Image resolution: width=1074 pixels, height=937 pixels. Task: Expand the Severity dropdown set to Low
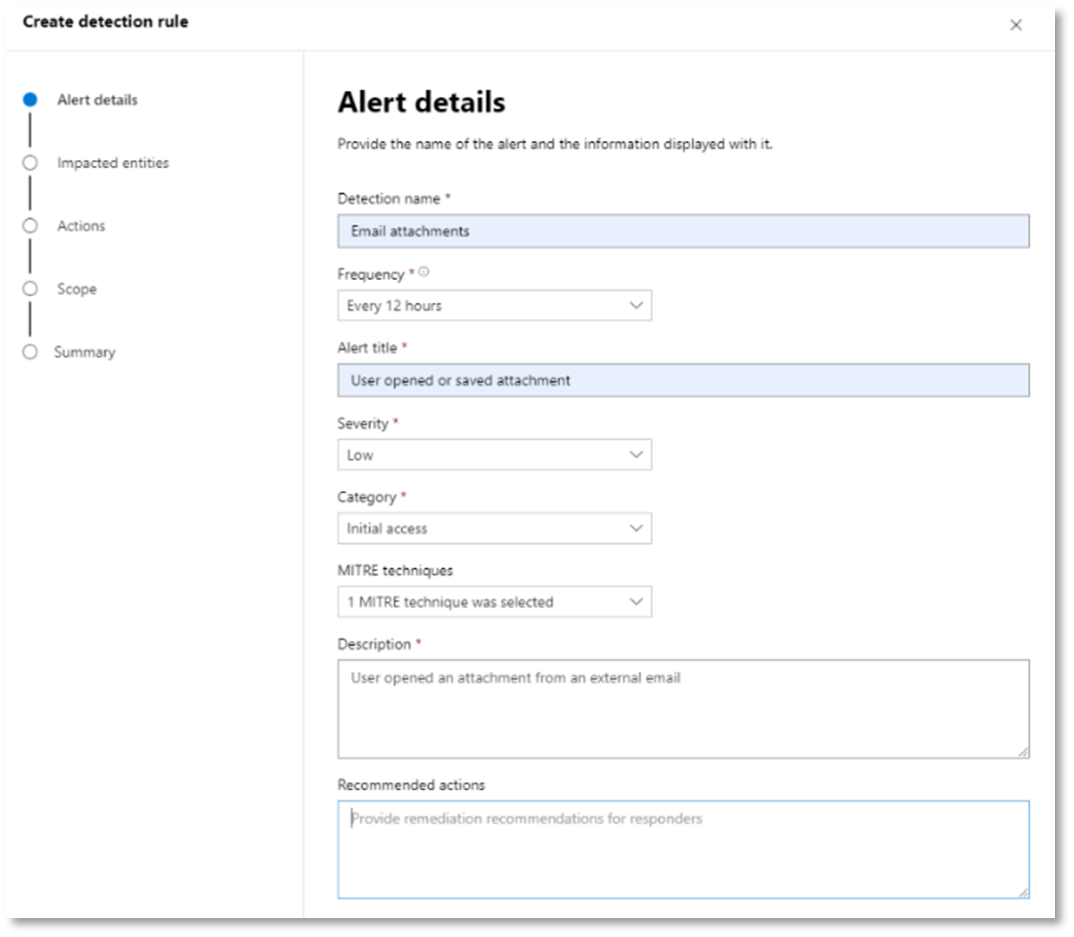pyautogui.click(x=495, y=455)
